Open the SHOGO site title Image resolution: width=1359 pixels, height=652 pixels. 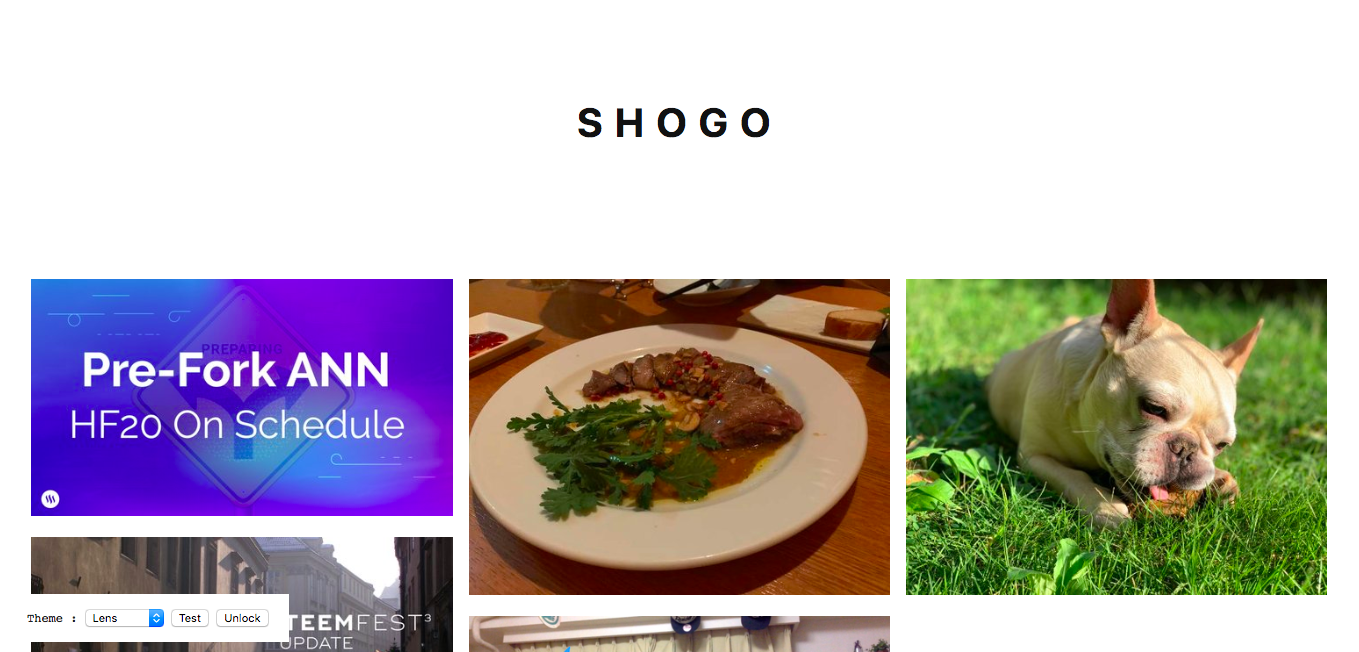pyautogui.click(x=675, y=123)
